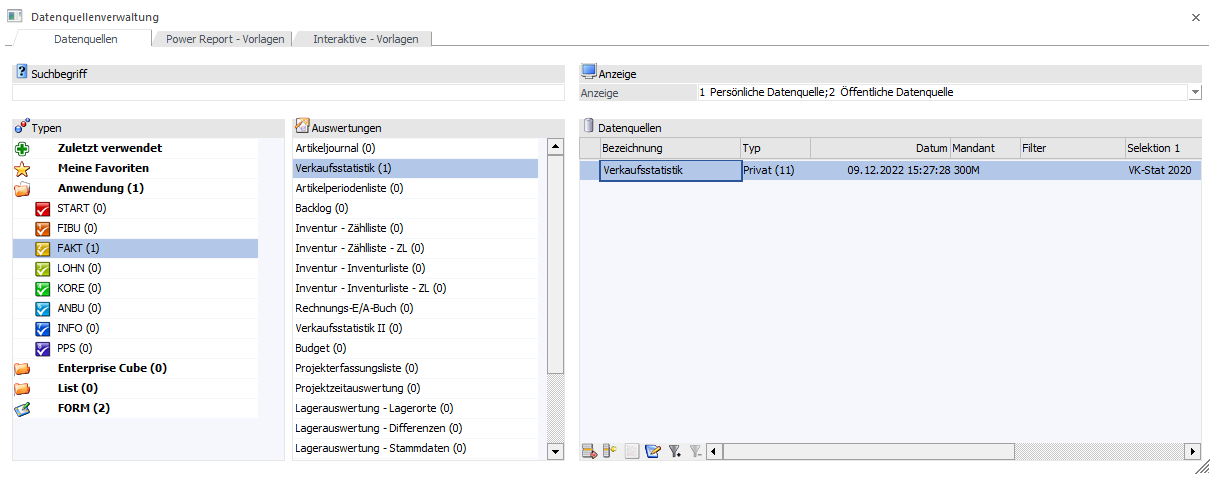Click the Selektion 1 column header
The image size is (1214, 479).
coord(1163,148)
